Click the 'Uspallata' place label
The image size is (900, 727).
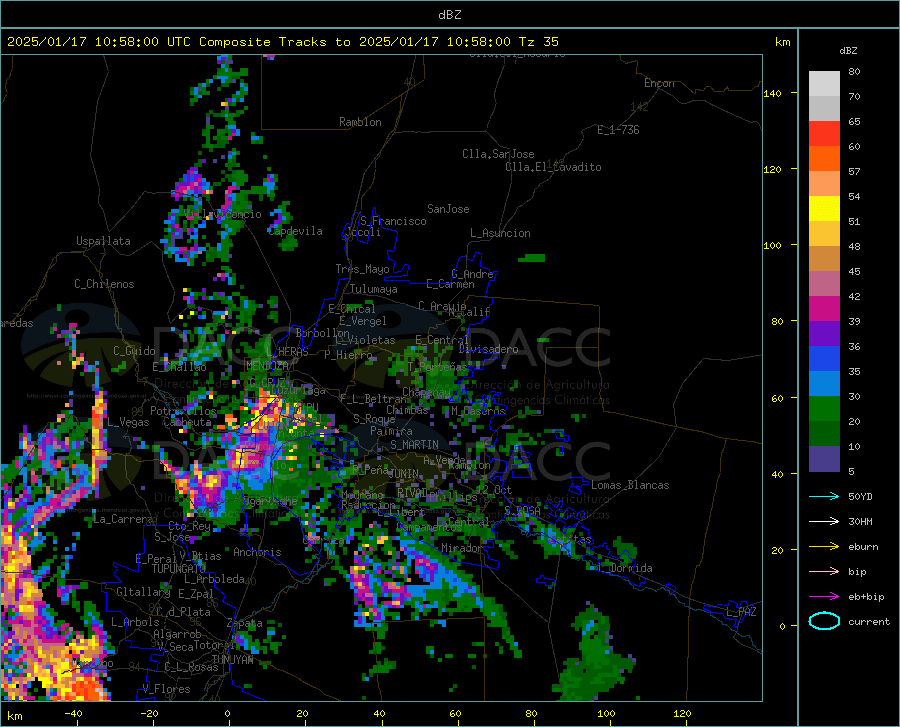click(x=103, y=241)
